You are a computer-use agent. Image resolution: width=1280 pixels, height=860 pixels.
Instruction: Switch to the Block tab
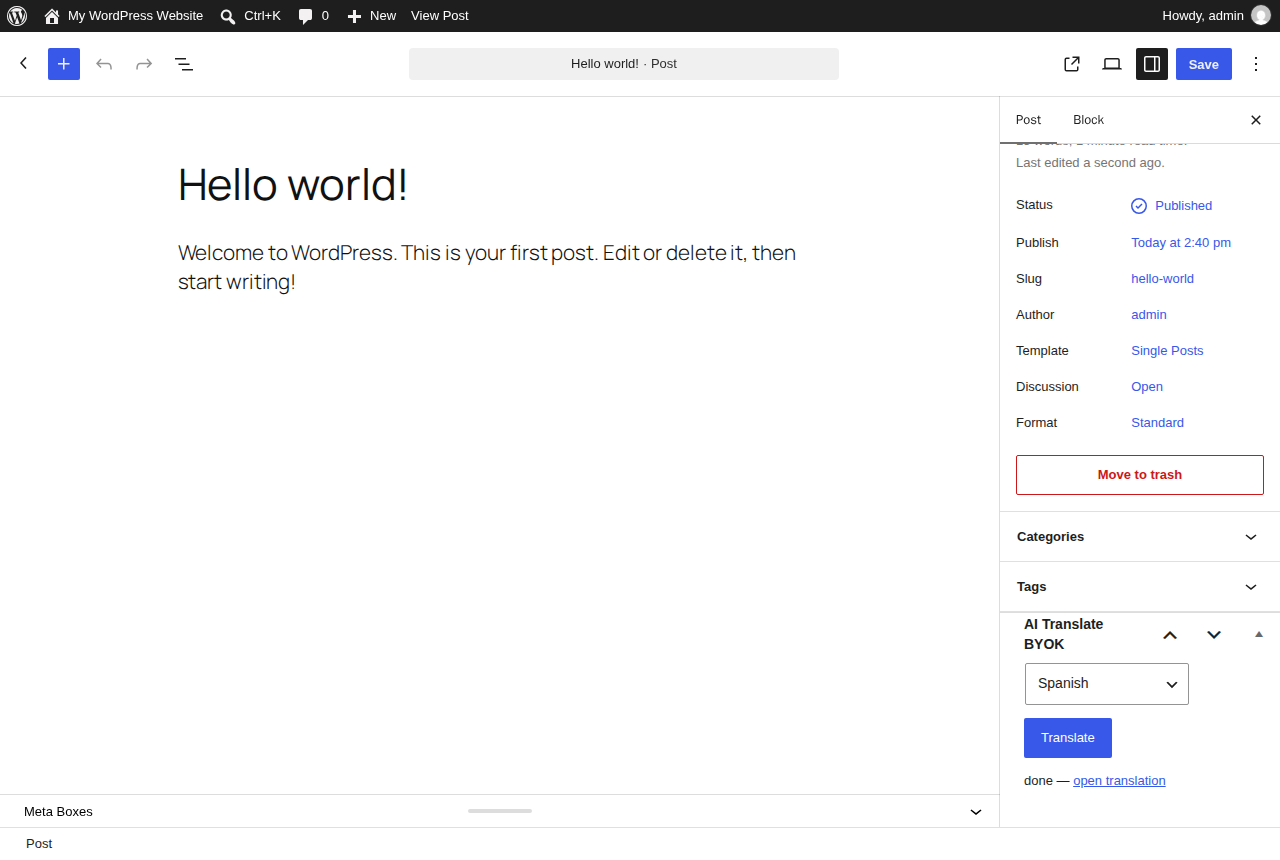1088,120
